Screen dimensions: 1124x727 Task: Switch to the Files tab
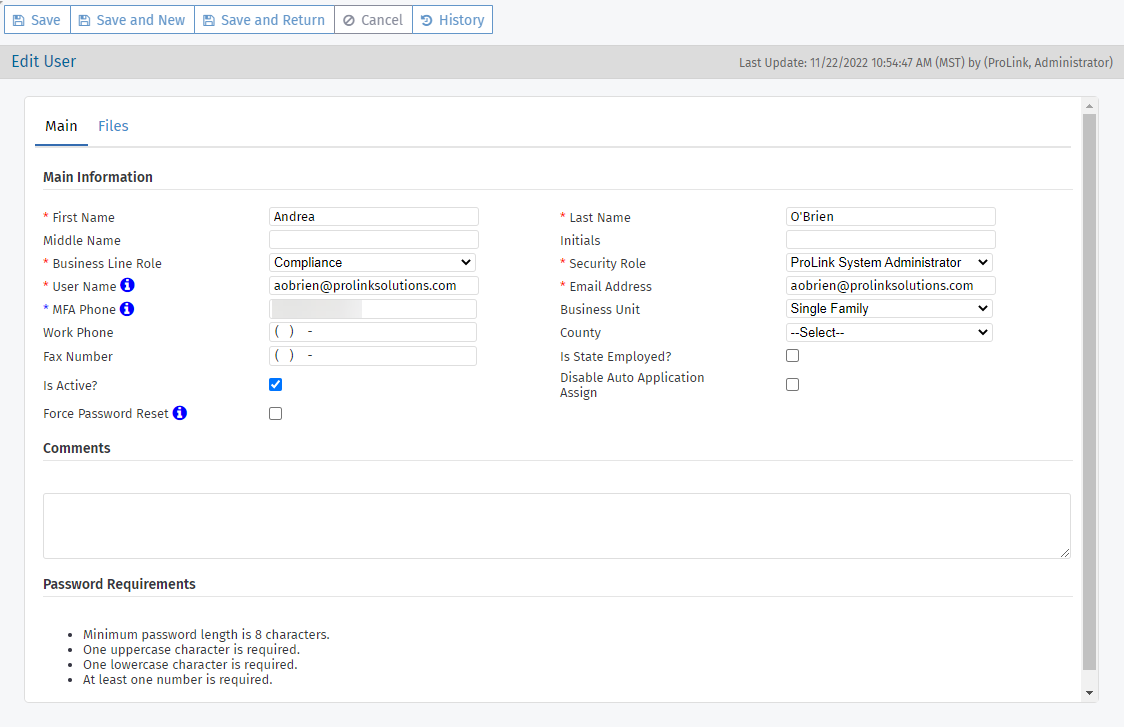113,126
